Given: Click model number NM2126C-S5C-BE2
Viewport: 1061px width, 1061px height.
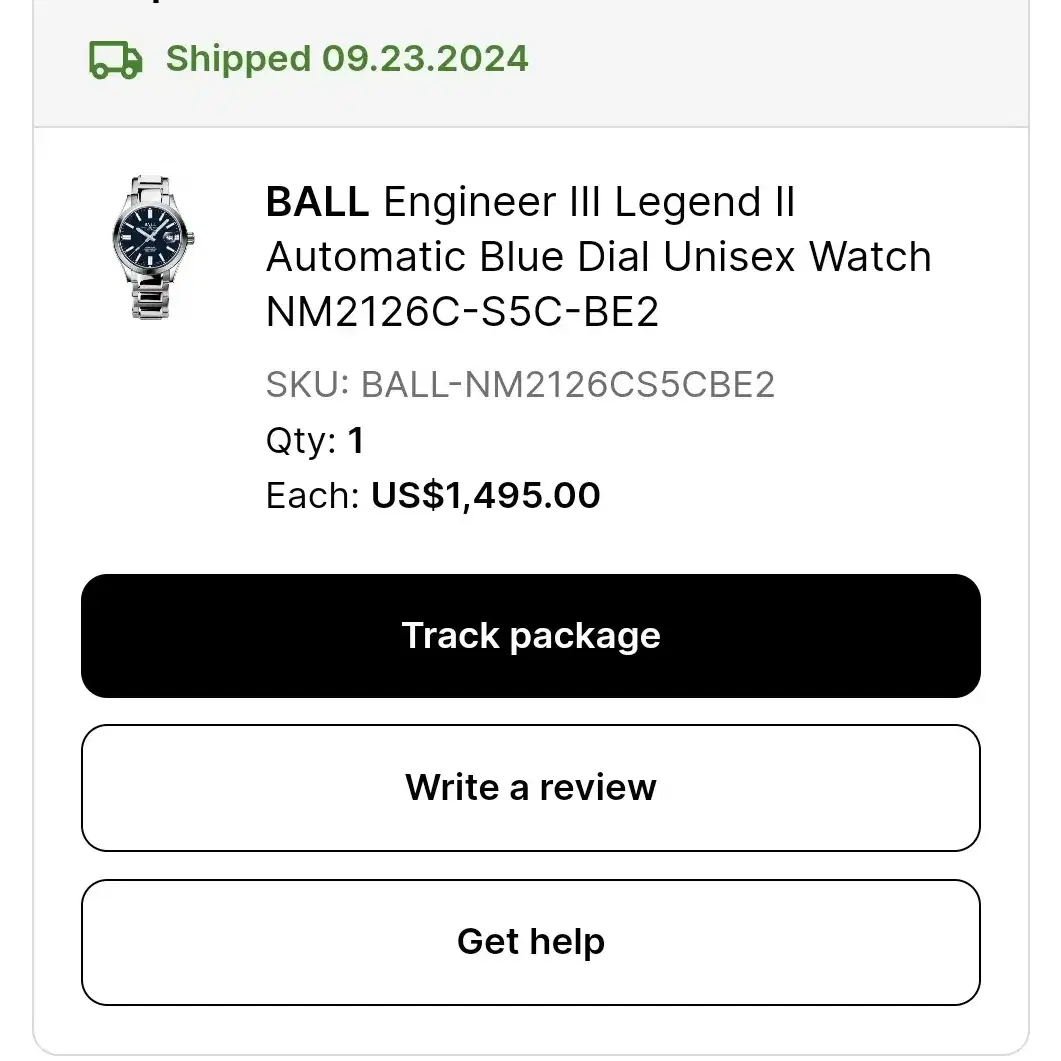Looking at the screenshot, I should click(x=462, y=311).
